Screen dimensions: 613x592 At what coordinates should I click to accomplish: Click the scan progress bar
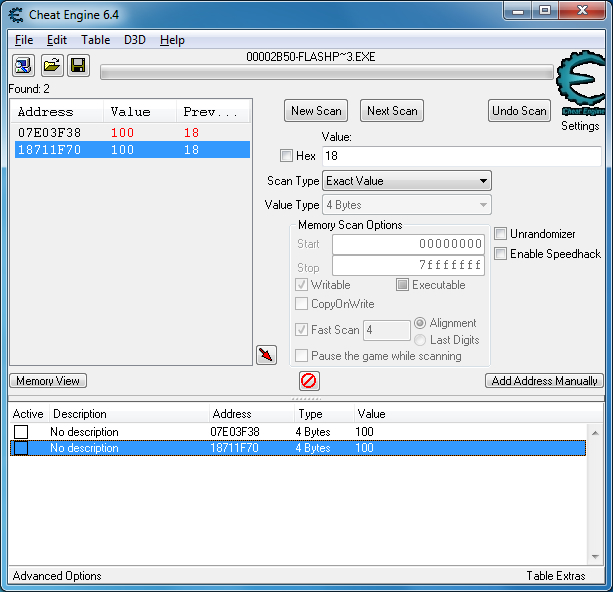[327, 73]
